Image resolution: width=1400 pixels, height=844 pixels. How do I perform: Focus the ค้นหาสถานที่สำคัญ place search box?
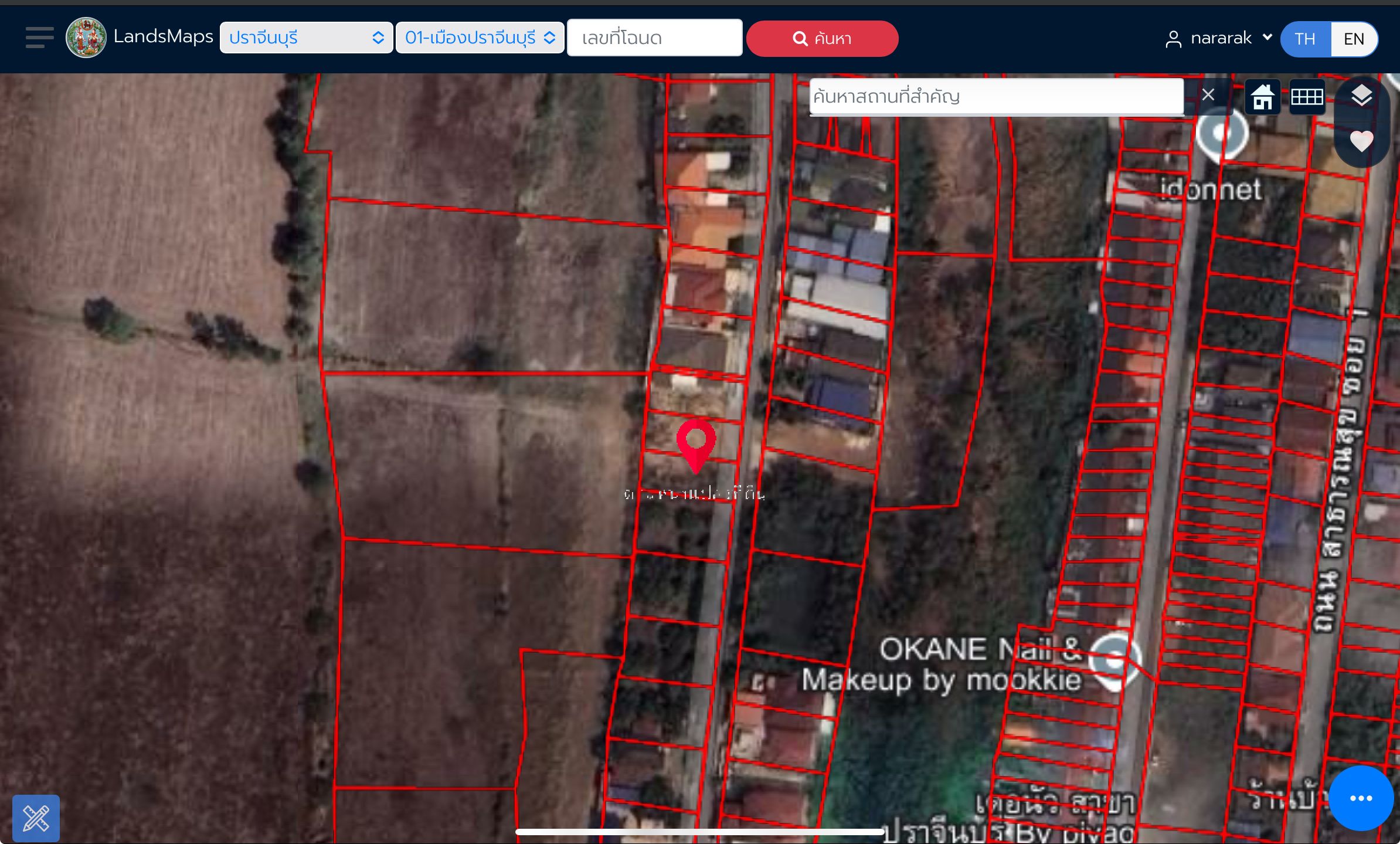(996, 96)
